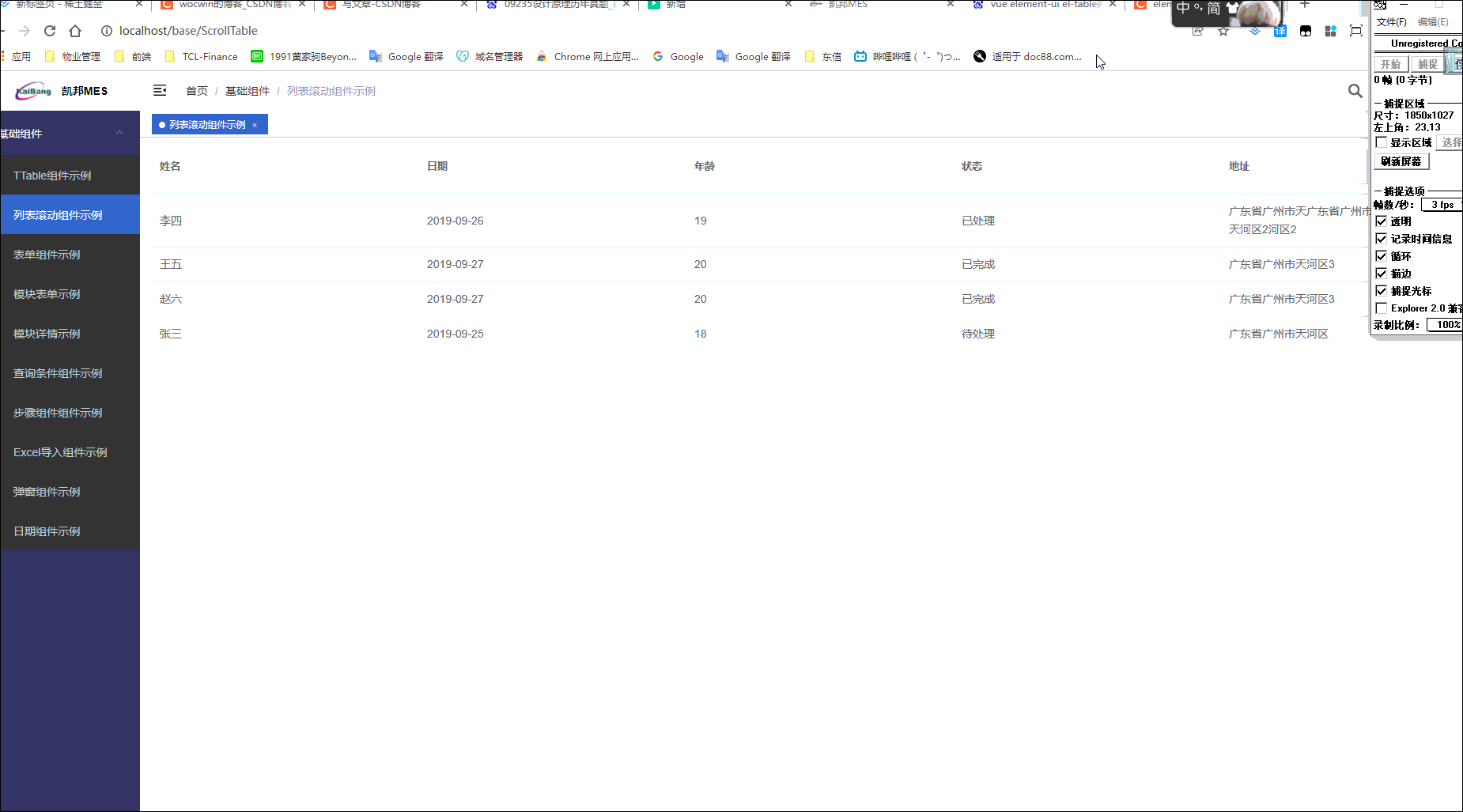1463x812 pixels.
Task: Open the search icon in the MES header
Action: tap(1355, 91)
